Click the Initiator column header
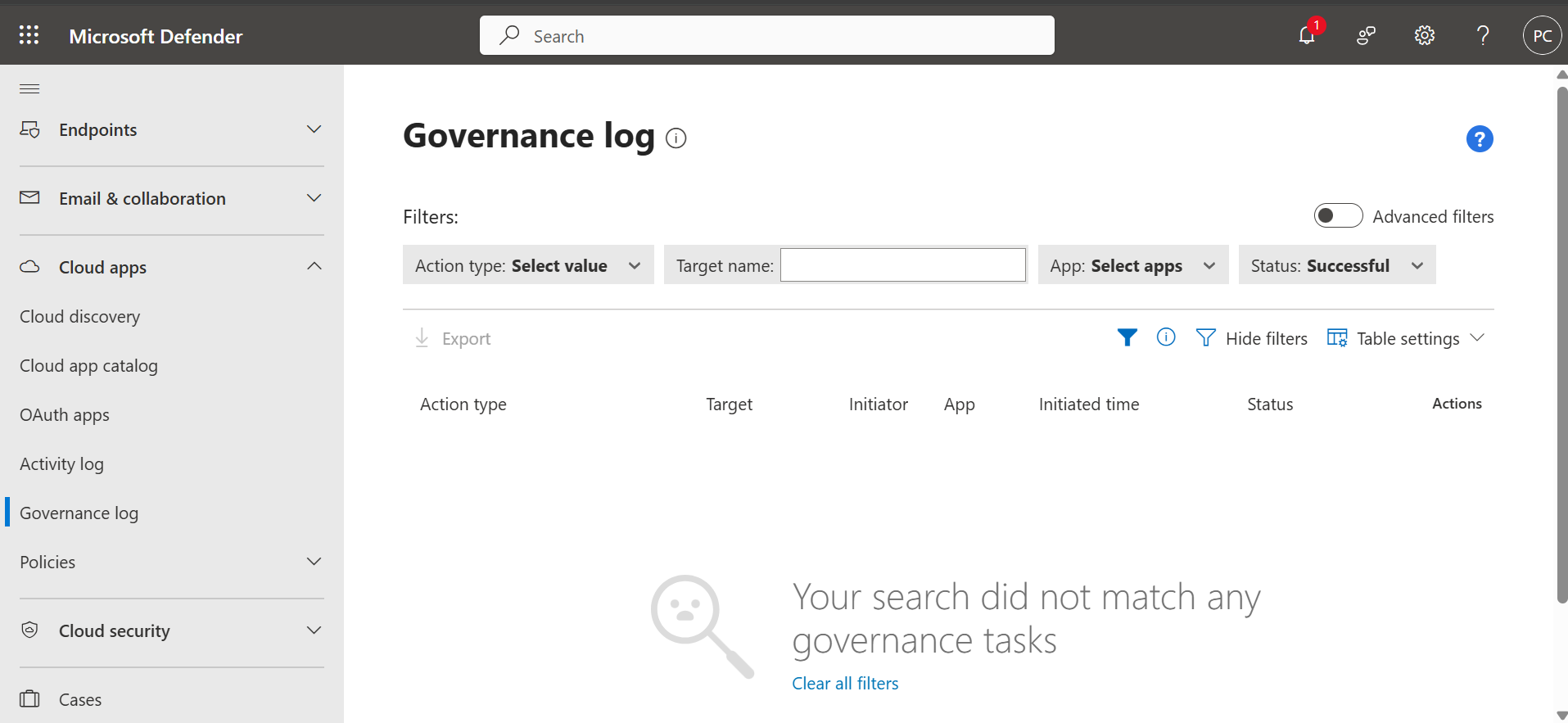 878,404
